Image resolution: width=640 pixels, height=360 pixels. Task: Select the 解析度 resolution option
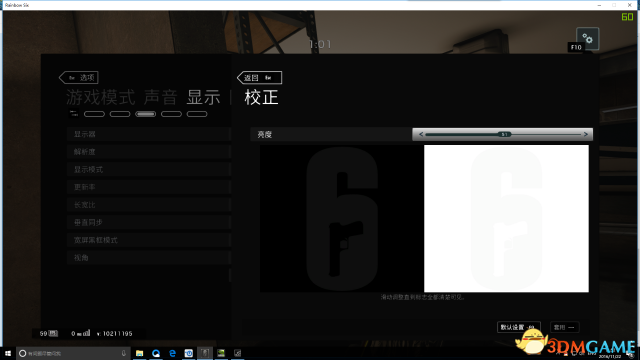(149, 152)
